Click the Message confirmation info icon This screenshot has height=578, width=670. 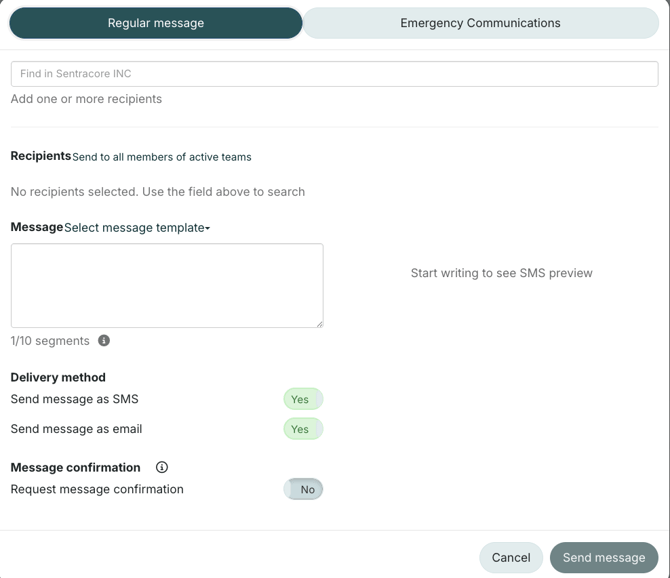162,467
